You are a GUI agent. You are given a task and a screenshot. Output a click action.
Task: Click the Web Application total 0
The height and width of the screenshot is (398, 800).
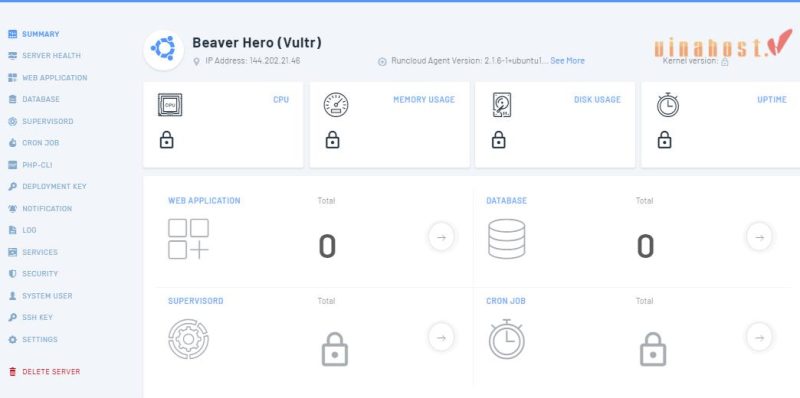(x=327, y=246)
